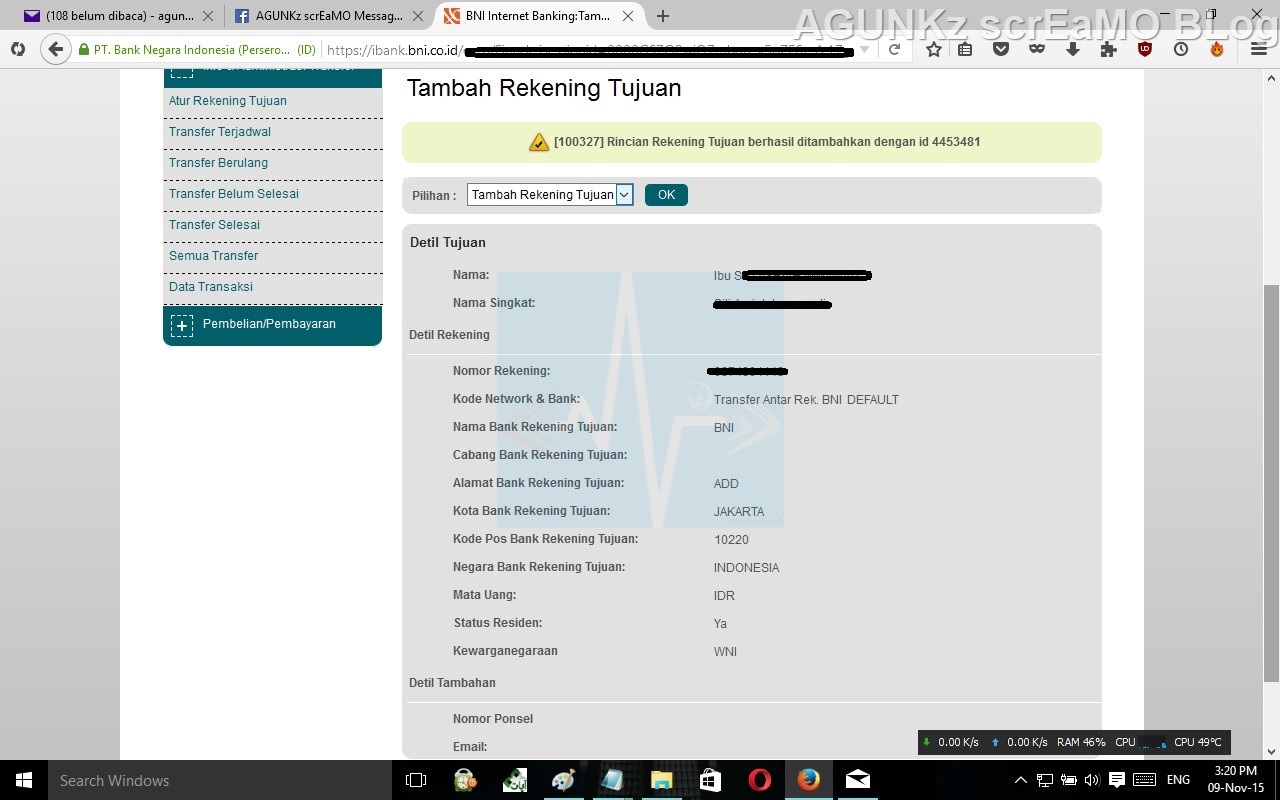1280x800 pixels.
Task: Click the OK button next to Pilihan
Action: click(666, 195)
